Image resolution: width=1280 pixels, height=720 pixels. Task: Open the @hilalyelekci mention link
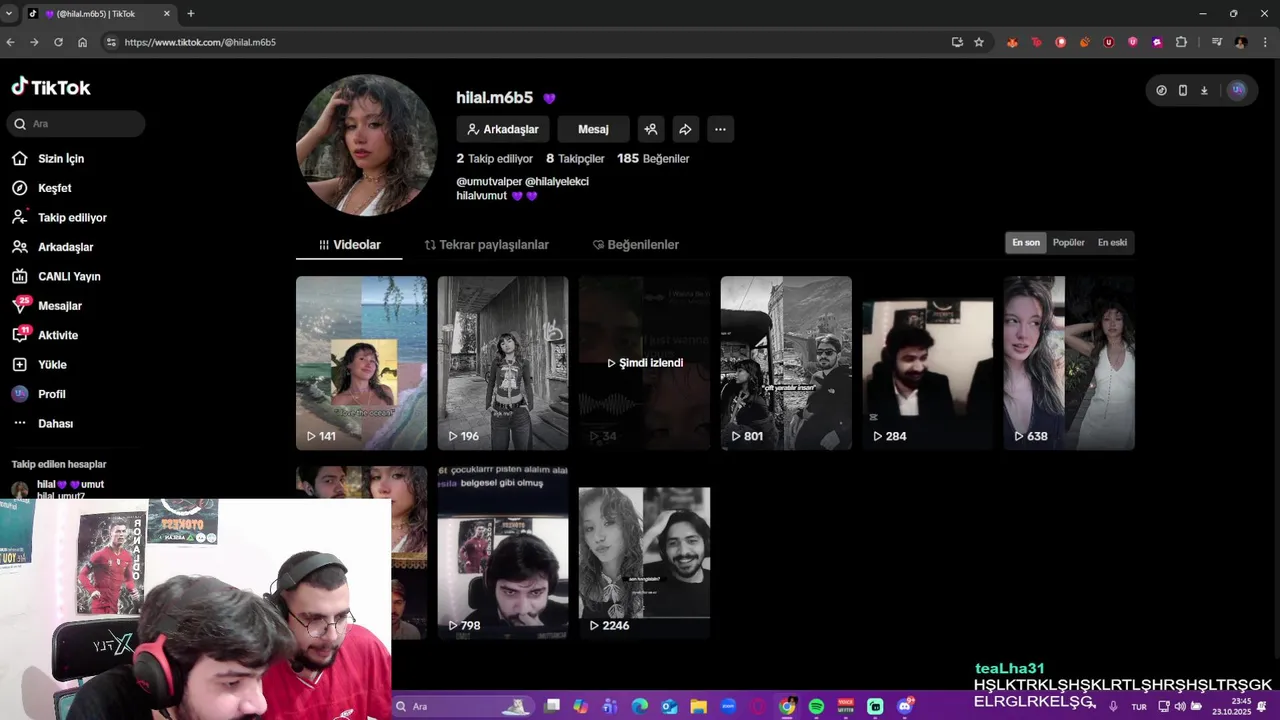[x=557, y=182]
